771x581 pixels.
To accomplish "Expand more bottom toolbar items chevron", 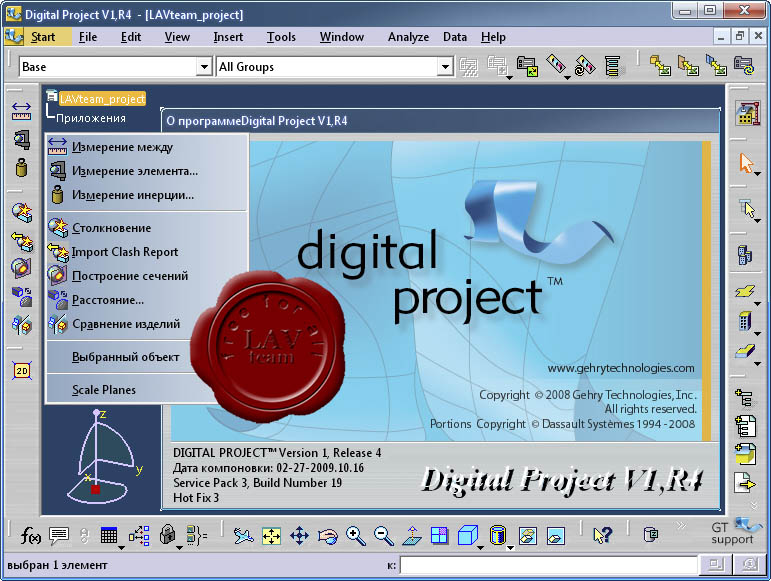I will click(681, 526).
